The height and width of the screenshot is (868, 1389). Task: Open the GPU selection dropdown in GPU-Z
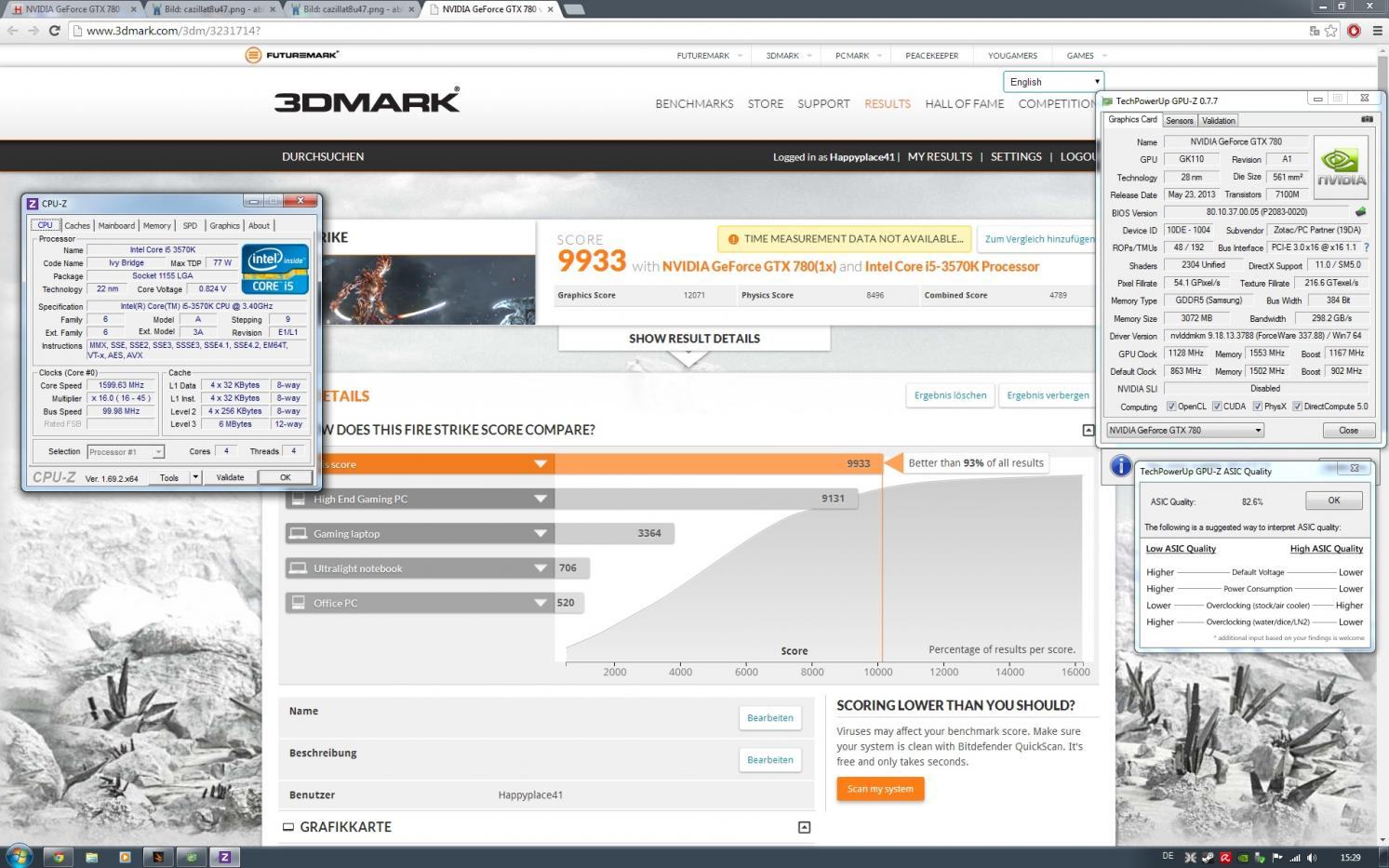[x=1184, y=430]
